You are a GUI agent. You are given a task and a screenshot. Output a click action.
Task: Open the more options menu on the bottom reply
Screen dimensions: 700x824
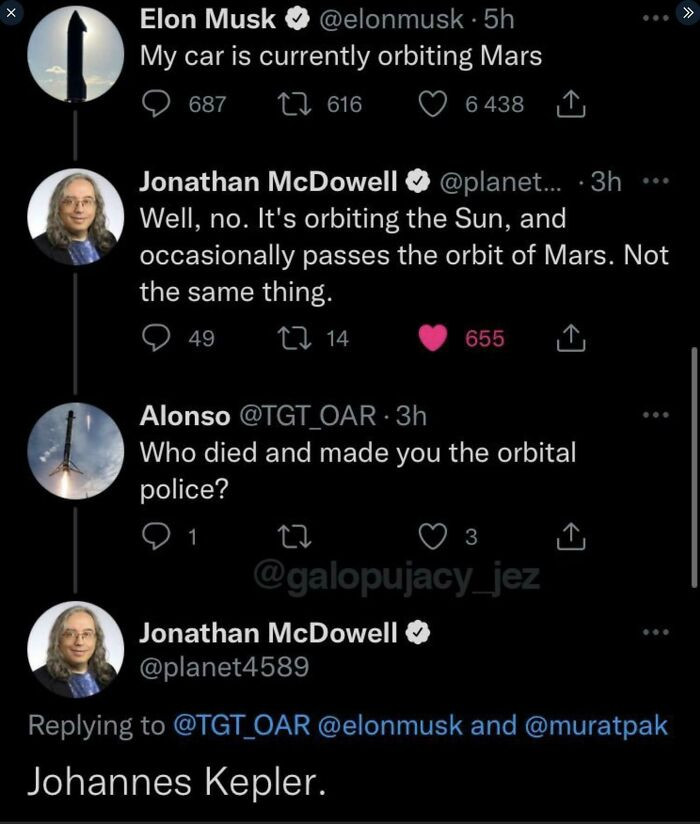tap(654, 630)
